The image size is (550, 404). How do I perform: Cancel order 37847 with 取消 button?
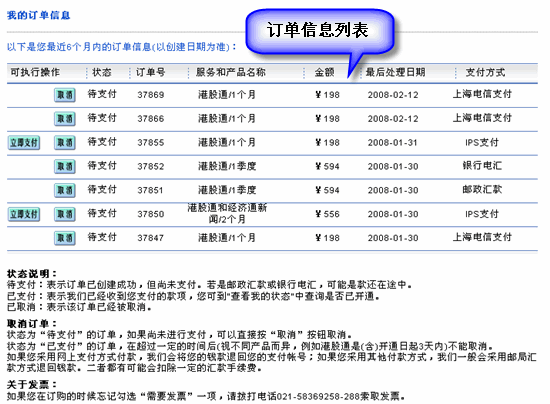pos(65,238)
